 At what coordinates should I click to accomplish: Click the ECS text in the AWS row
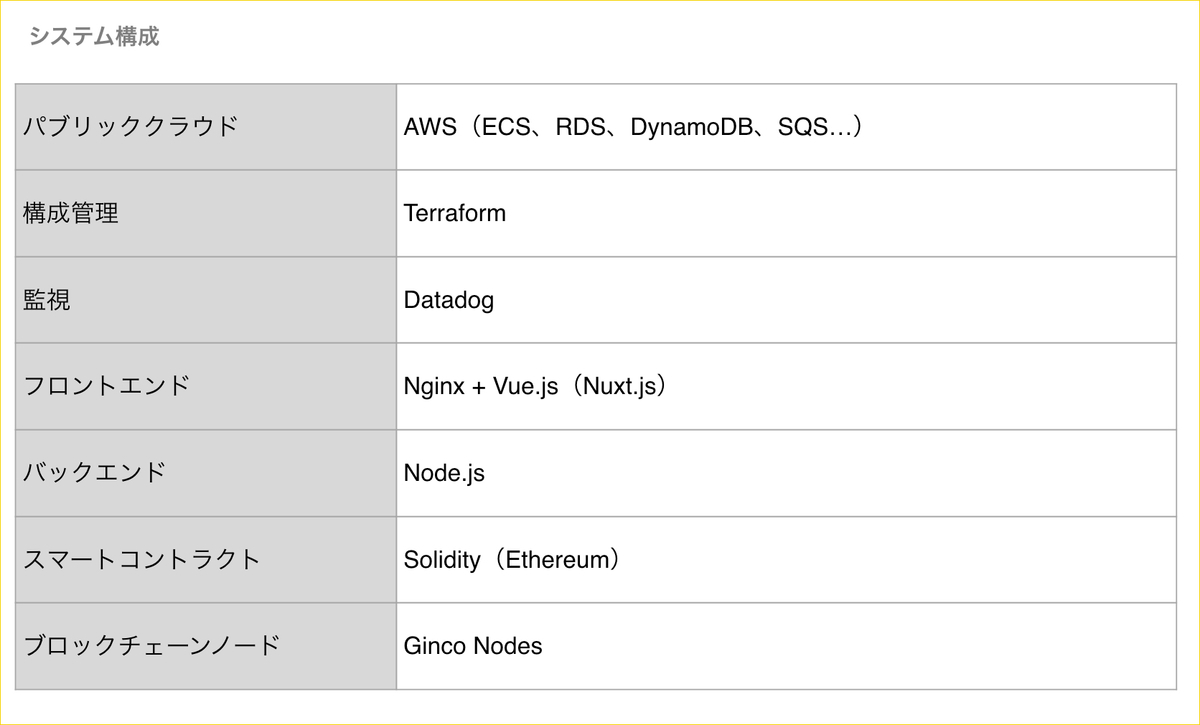(x=504, y=128)
